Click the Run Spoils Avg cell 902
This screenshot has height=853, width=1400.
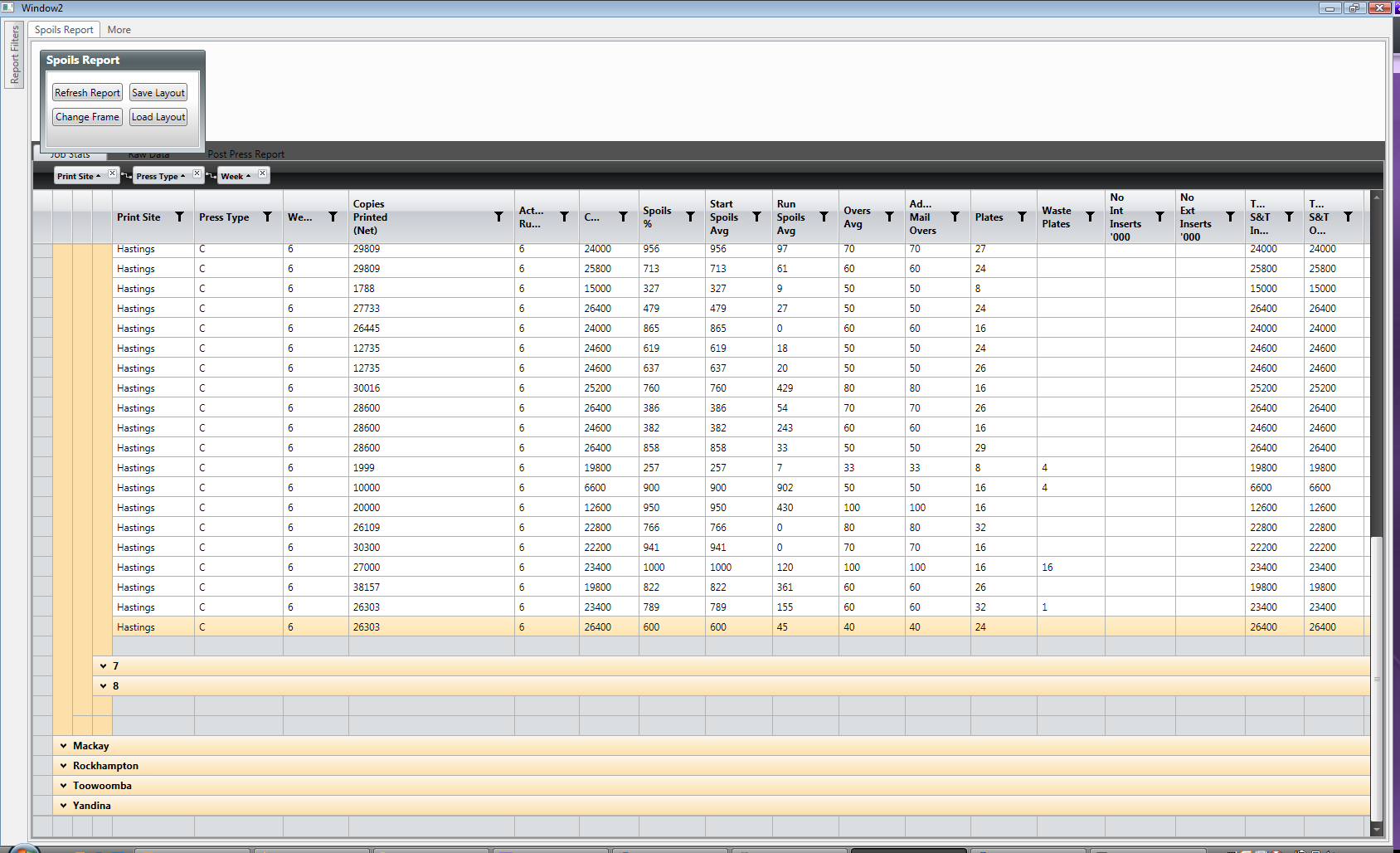805,488
